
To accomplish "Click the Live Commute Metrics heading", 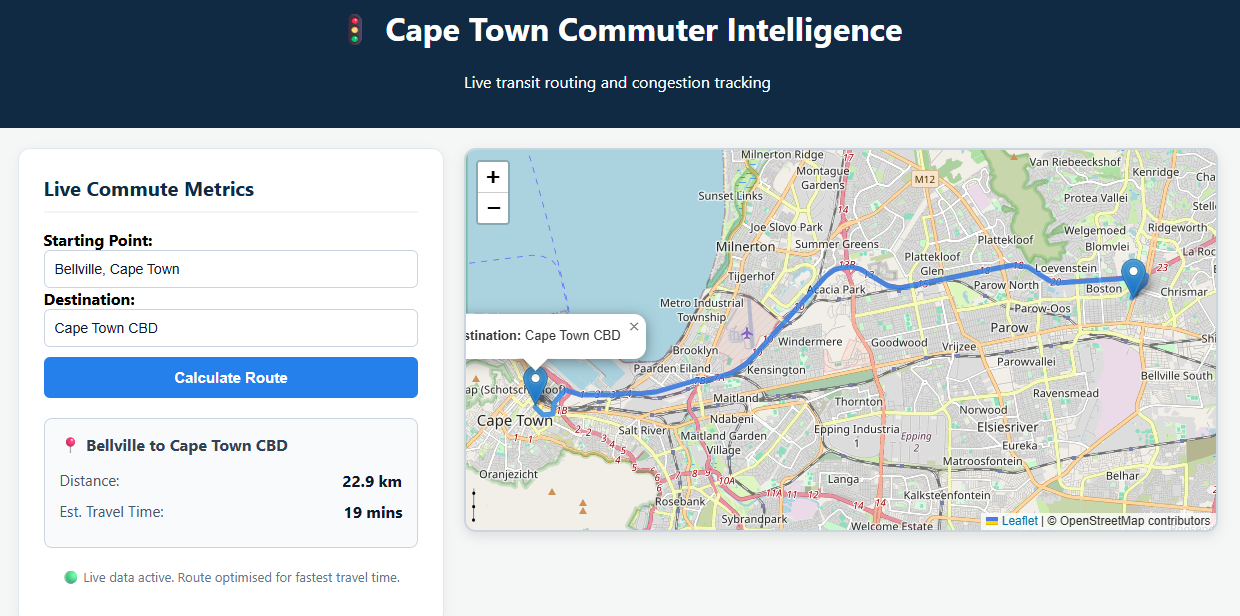I will pos(148,189).
